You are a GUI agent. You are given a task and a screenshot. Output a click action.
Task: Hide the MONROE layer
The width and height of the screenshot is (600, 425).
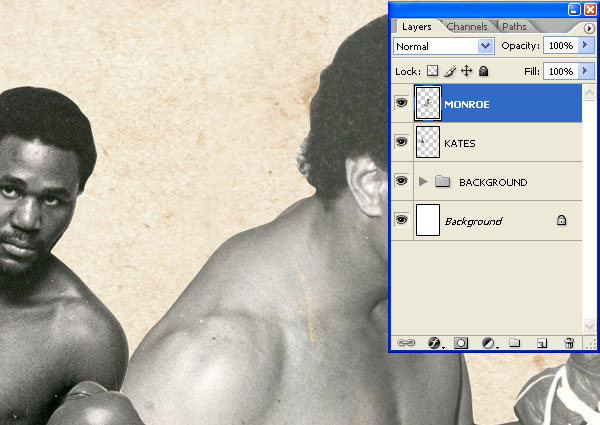[x=402, y=103]
